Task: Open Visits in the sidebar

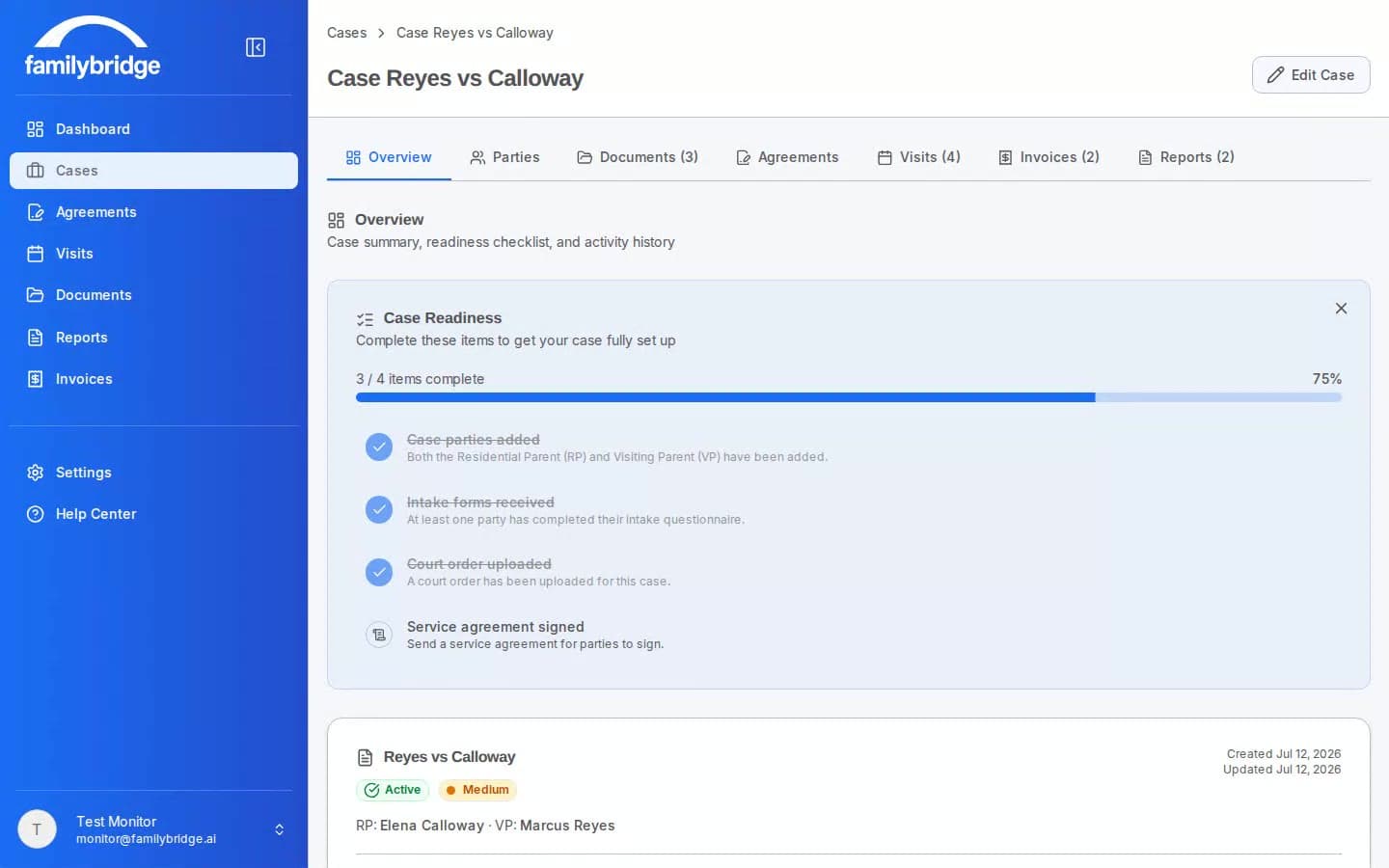Action: click(153, 254)
